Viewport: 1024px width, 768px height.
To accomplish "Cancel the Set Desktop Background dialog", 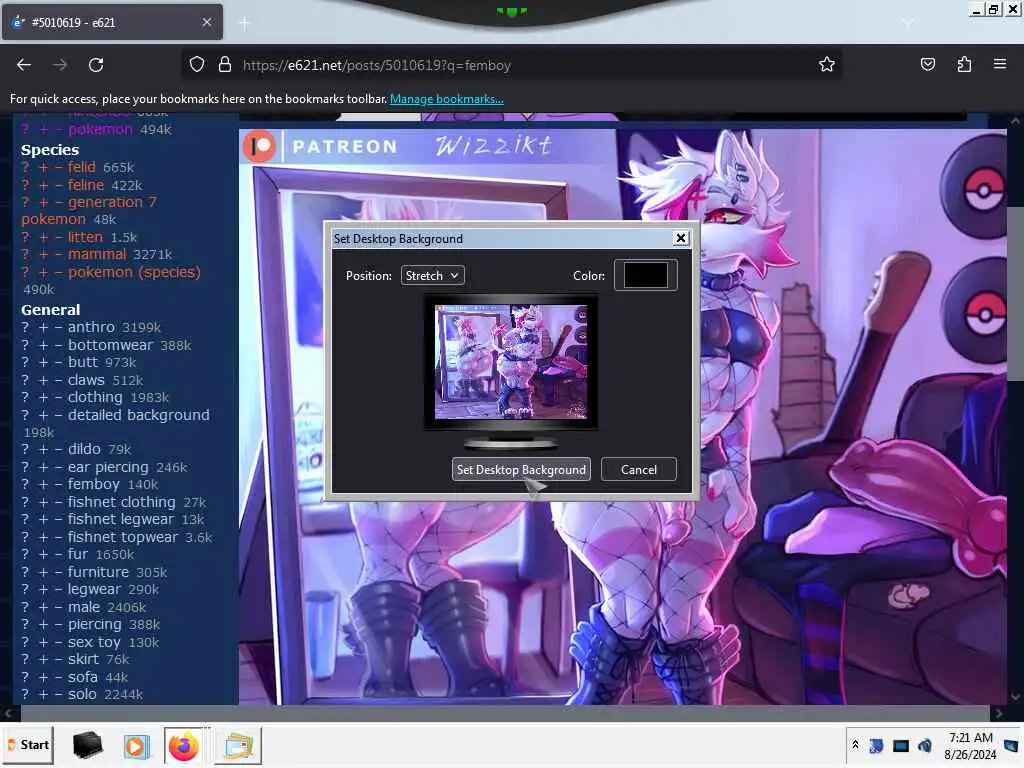I will tap(638, 470).
